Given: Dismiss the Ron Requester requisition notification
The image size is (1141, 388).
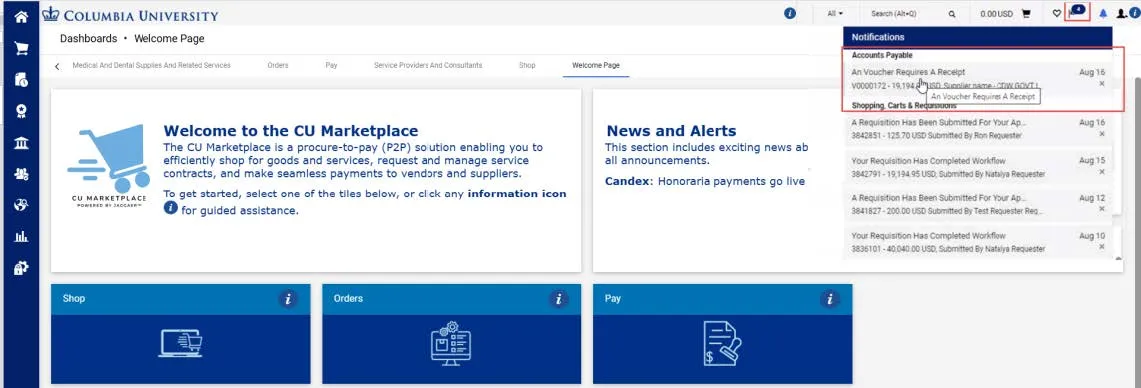Looking at the screenshot, I should 1101,134.
